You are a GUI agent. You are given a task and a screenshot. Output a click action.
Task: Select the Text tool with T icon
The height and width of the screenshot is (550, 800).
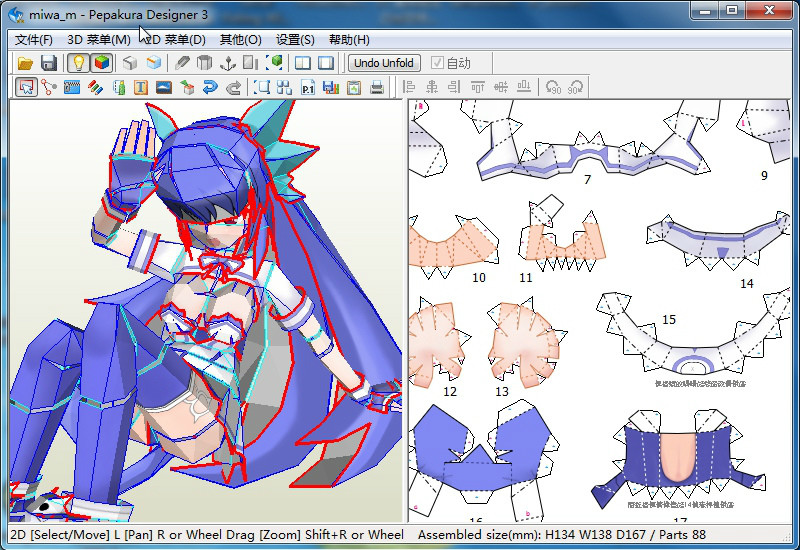pos(141,88)
